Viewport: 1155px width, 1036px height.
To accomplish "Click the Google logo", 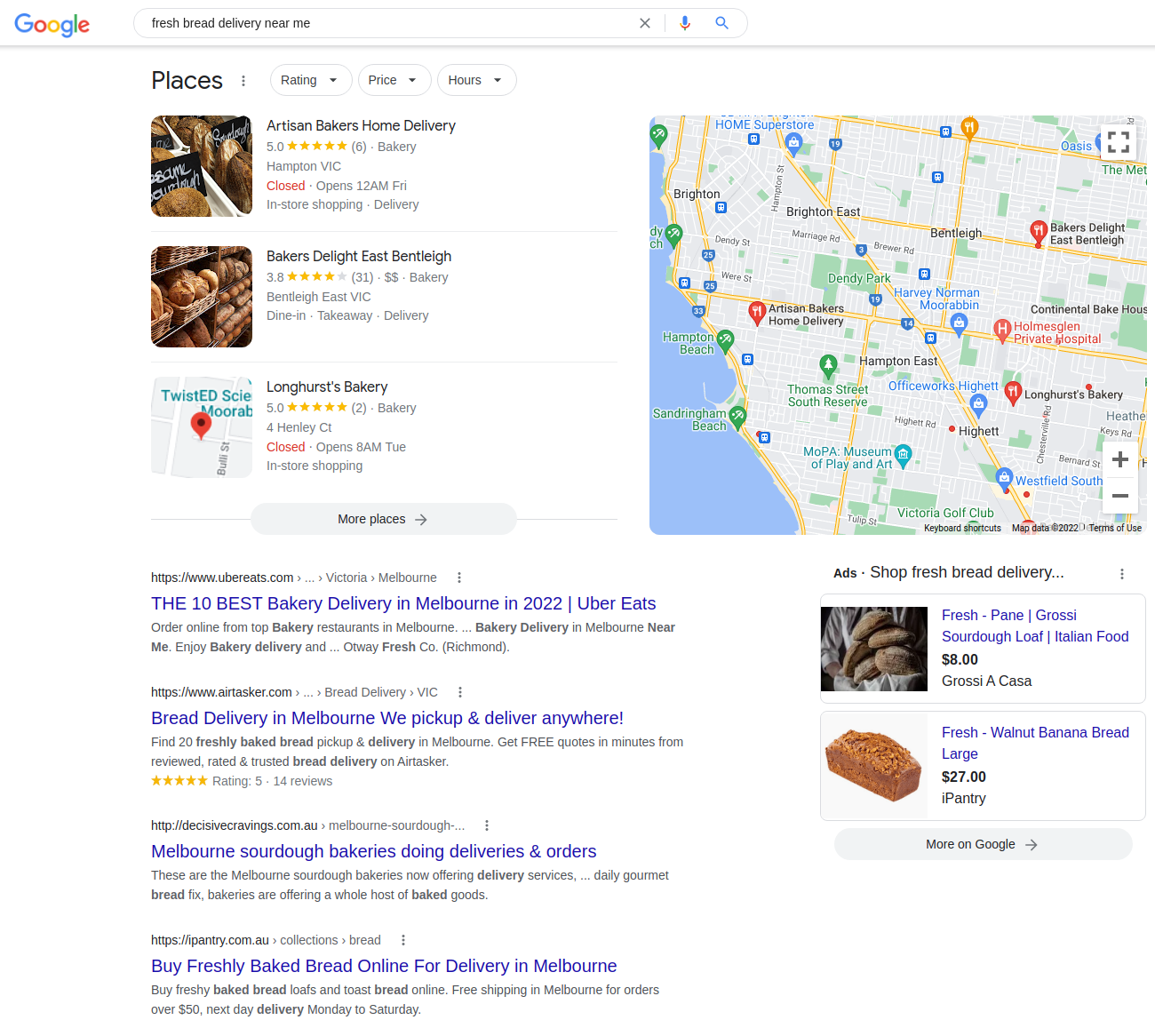I will (x=52, y=26).
